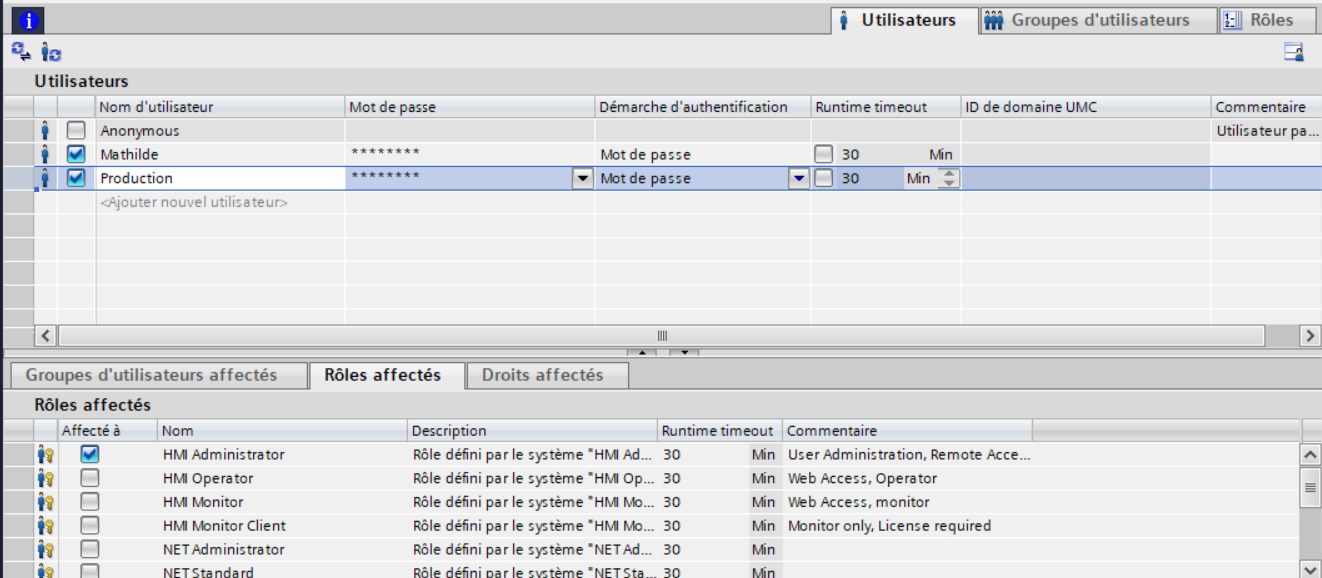The width and height of the screenshot is (1322, 578).
Task: Click the first users toolbar icon with arrows
Action: [x=20, y=52]
